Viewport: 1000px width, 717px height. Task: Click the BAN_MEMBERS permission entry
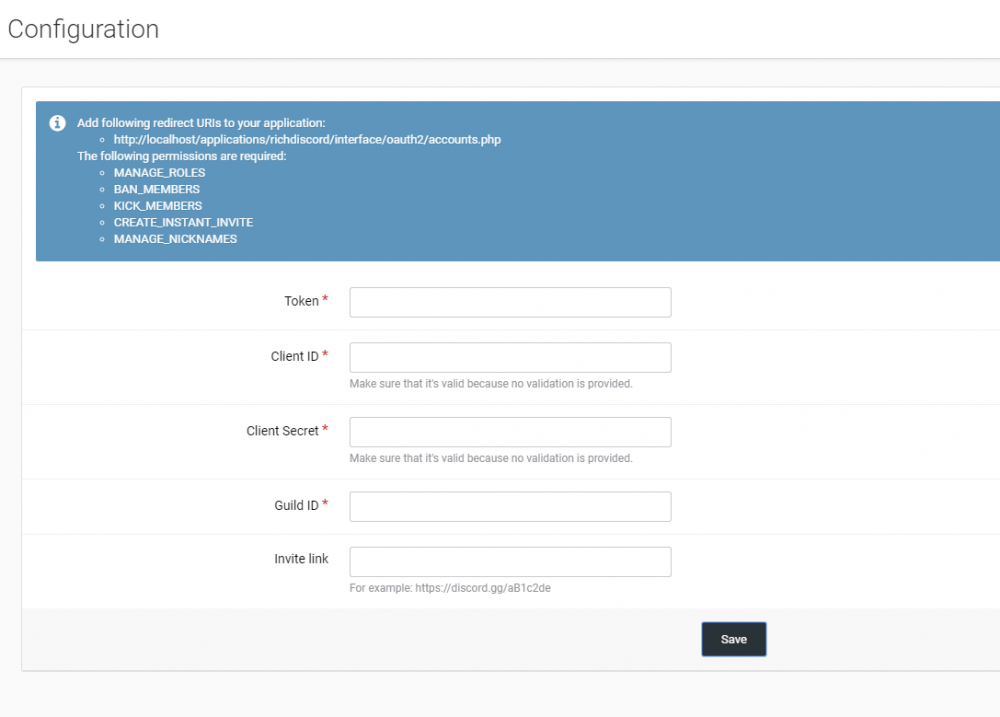point(156,189)
